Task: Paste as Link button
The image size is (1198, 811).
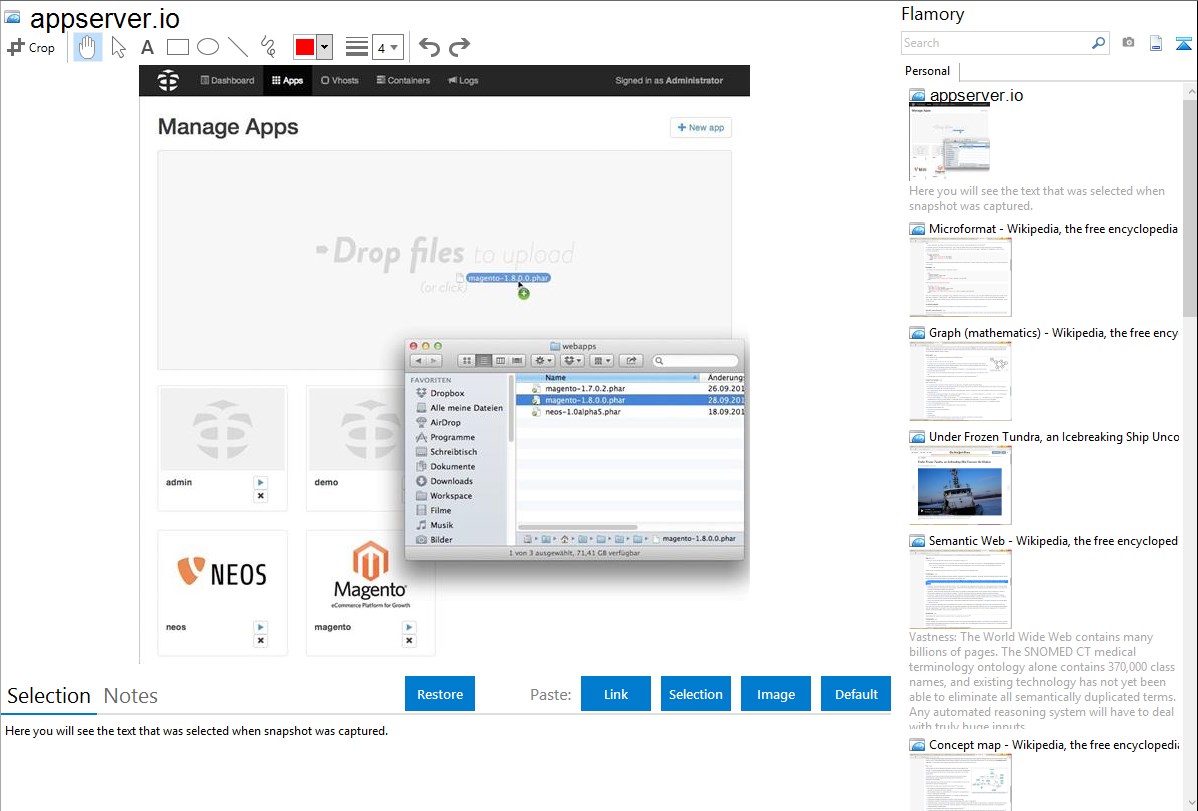Action: pyautogui.click(x=616, y=694)
